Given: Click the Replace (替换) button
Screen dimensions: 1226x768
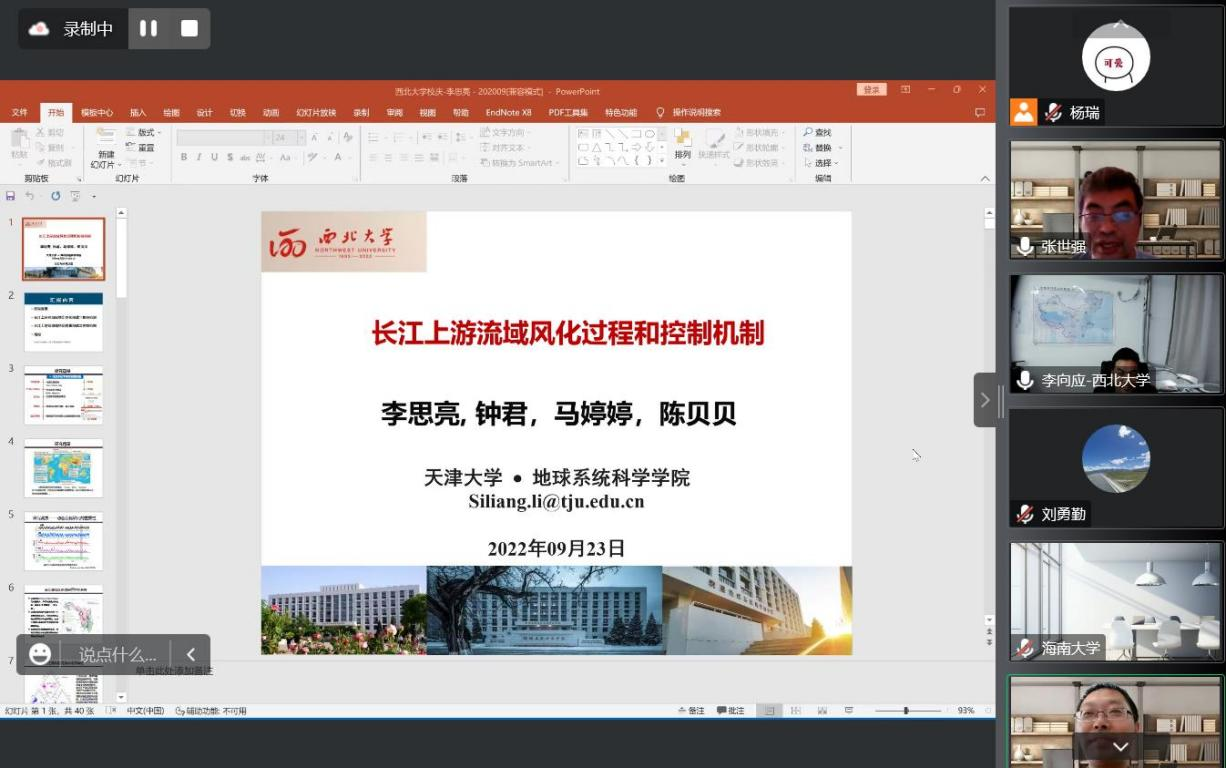Looking at the screenshot, I should click(x=822, y=148).
